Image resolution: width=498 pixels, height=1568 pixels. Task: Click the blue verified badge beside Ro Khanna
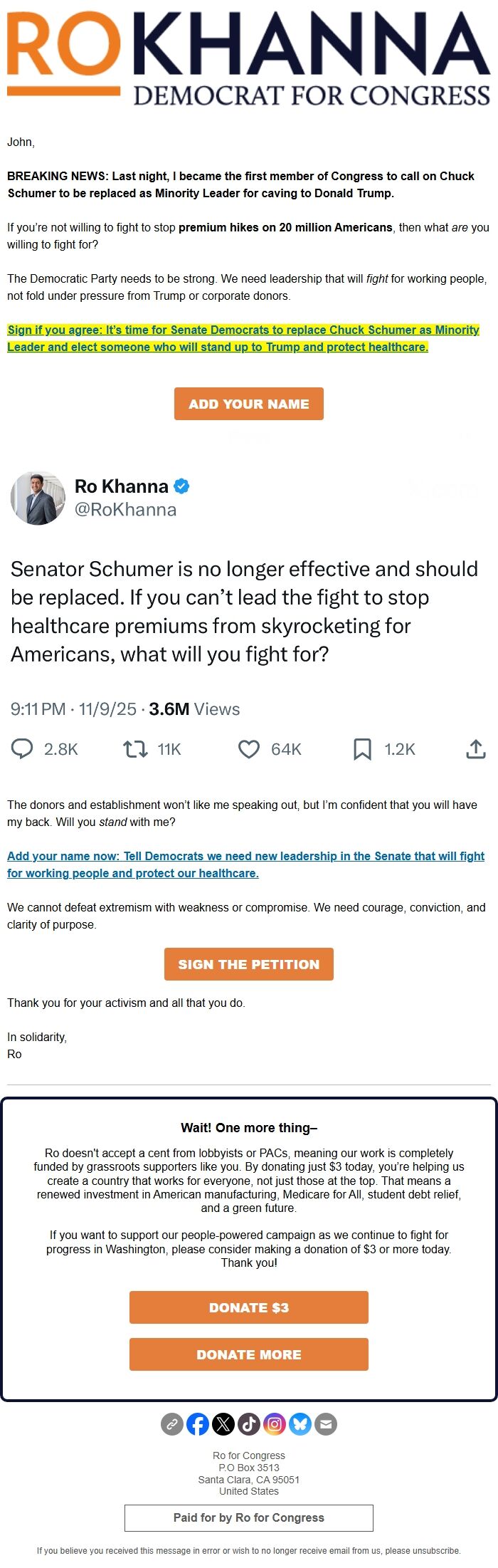click(182, 486)
